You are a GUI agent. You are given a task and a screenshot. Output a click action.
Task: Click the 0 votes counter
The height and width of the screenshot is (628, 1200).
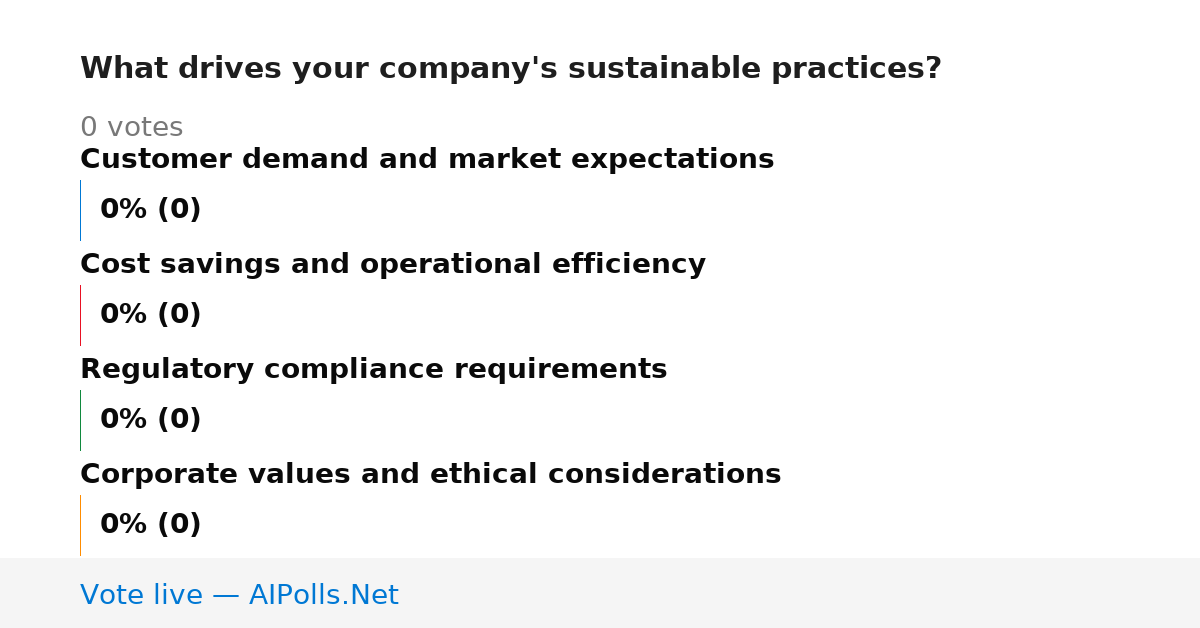point(131,128)
